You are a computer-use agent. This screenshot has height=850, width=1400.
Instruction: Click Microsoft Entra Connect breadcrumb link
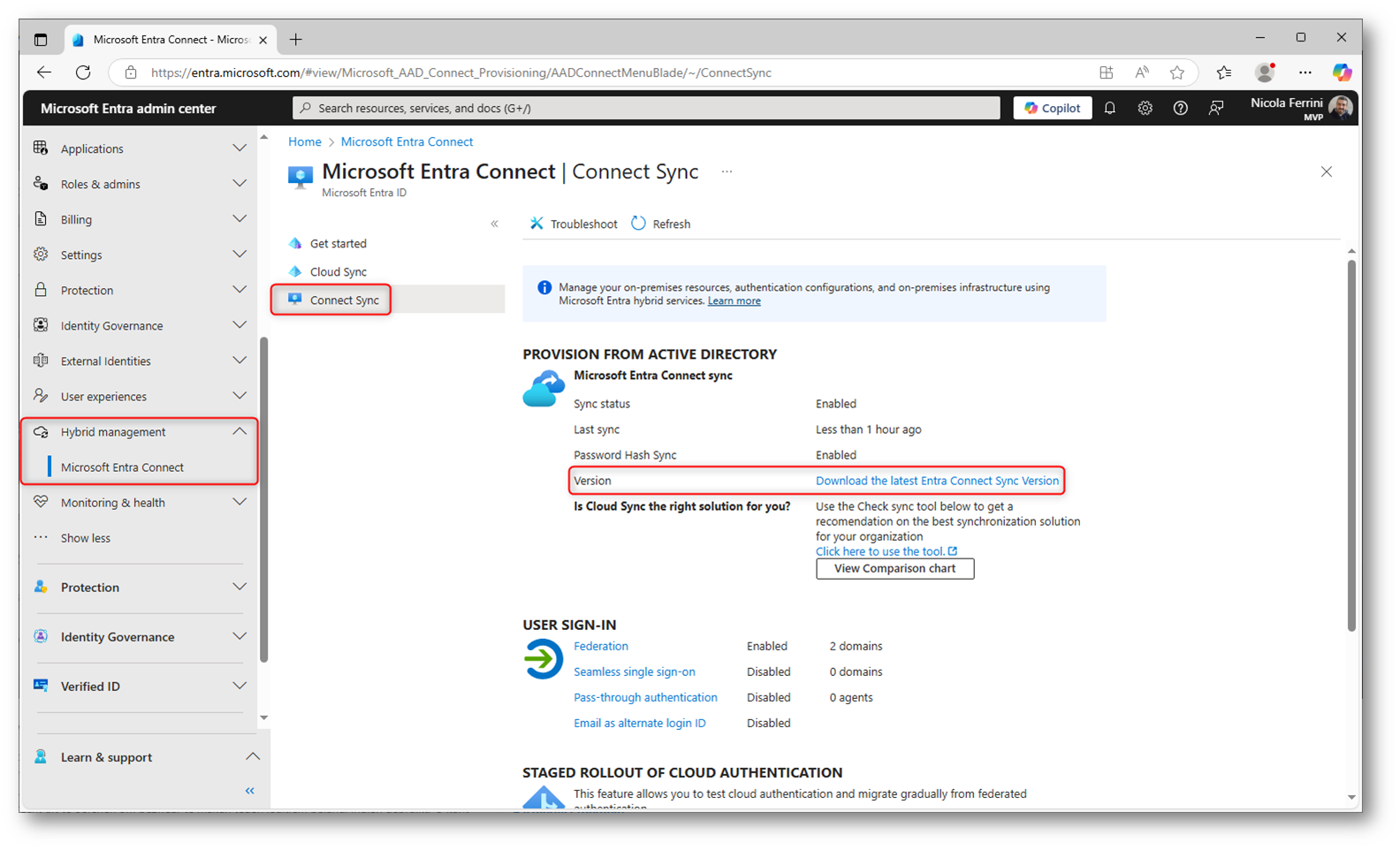tap(407, 141)
